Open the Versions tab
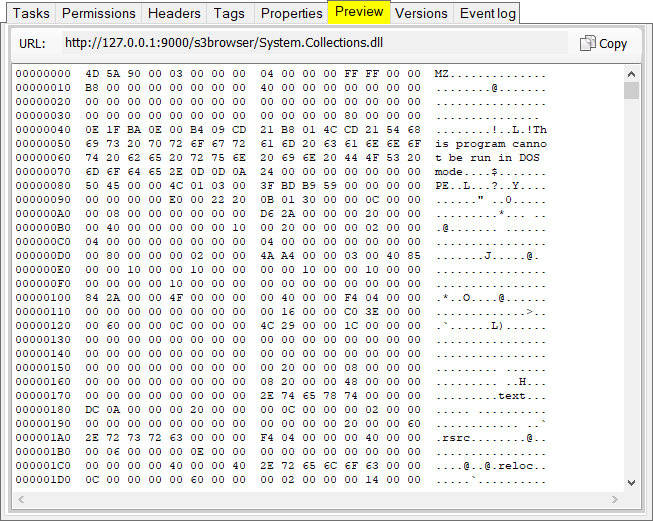 (421, 14)
